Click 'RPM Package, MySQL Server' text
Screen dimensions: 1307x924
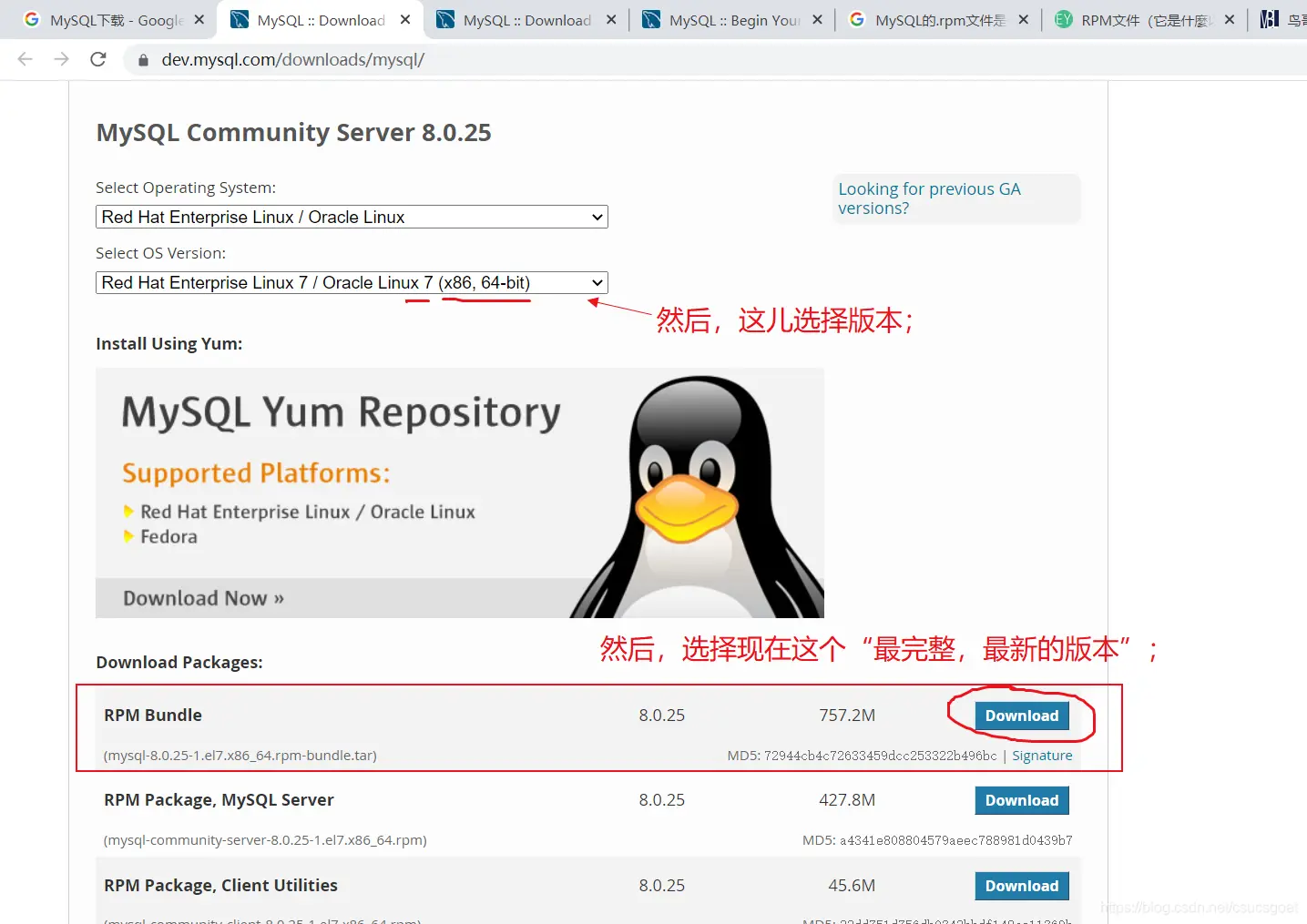click(x=219, y=800)
